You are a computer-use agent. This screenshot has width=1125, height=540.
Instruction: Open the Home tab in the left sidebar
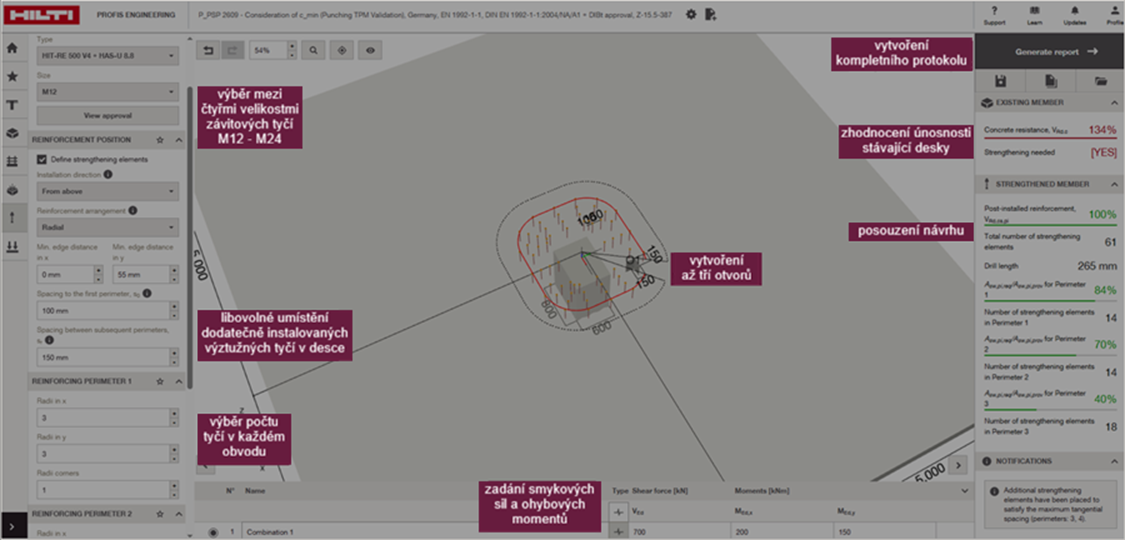click(12, 49)
